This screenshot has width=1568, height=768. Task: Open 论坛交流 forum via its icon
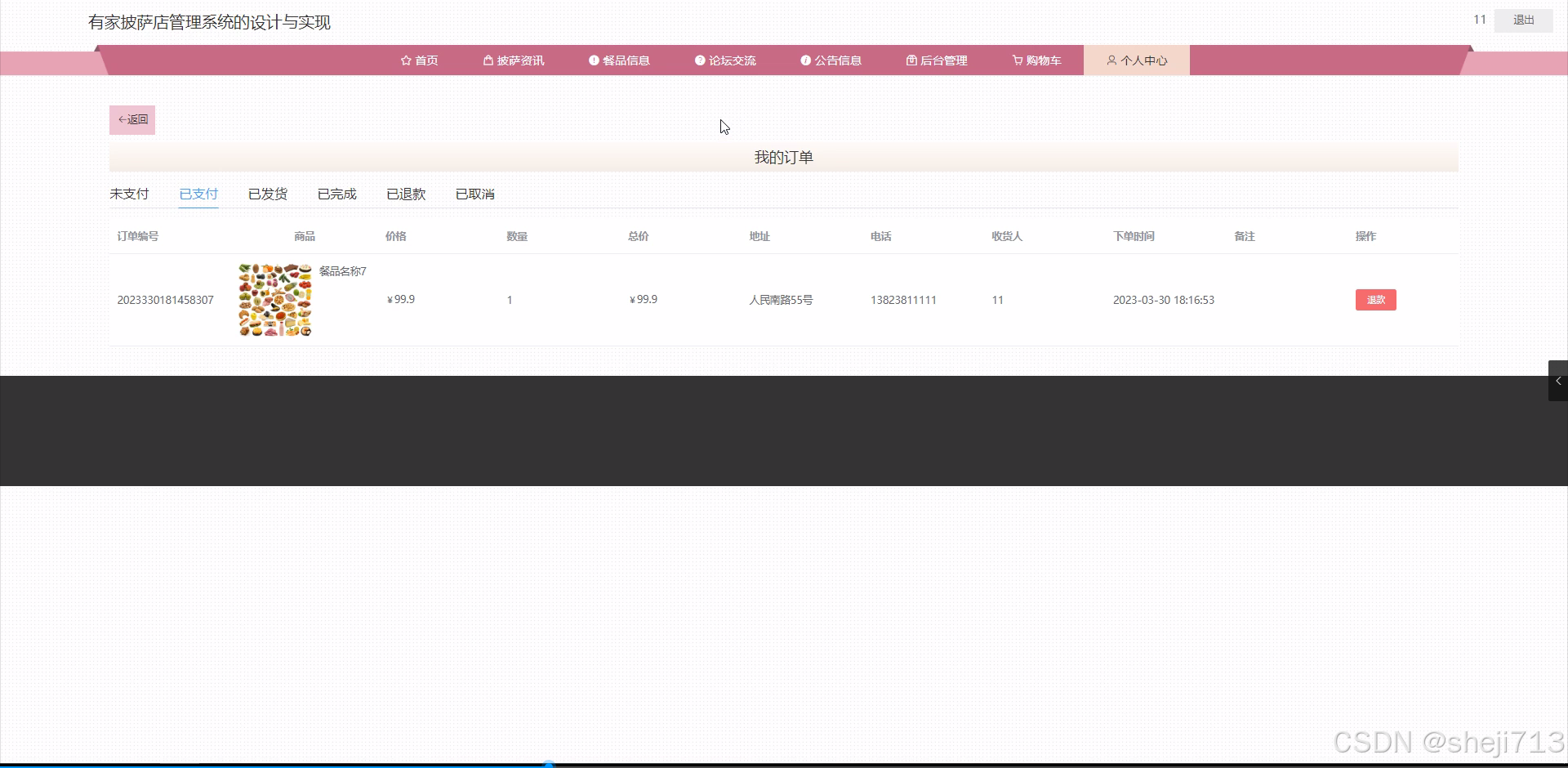700,60
